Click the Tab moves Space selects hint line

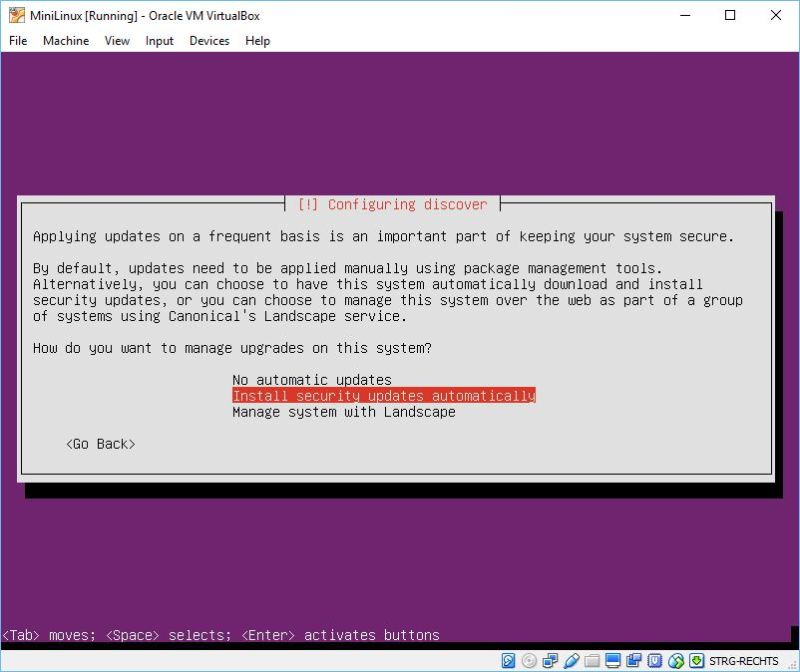221,635
